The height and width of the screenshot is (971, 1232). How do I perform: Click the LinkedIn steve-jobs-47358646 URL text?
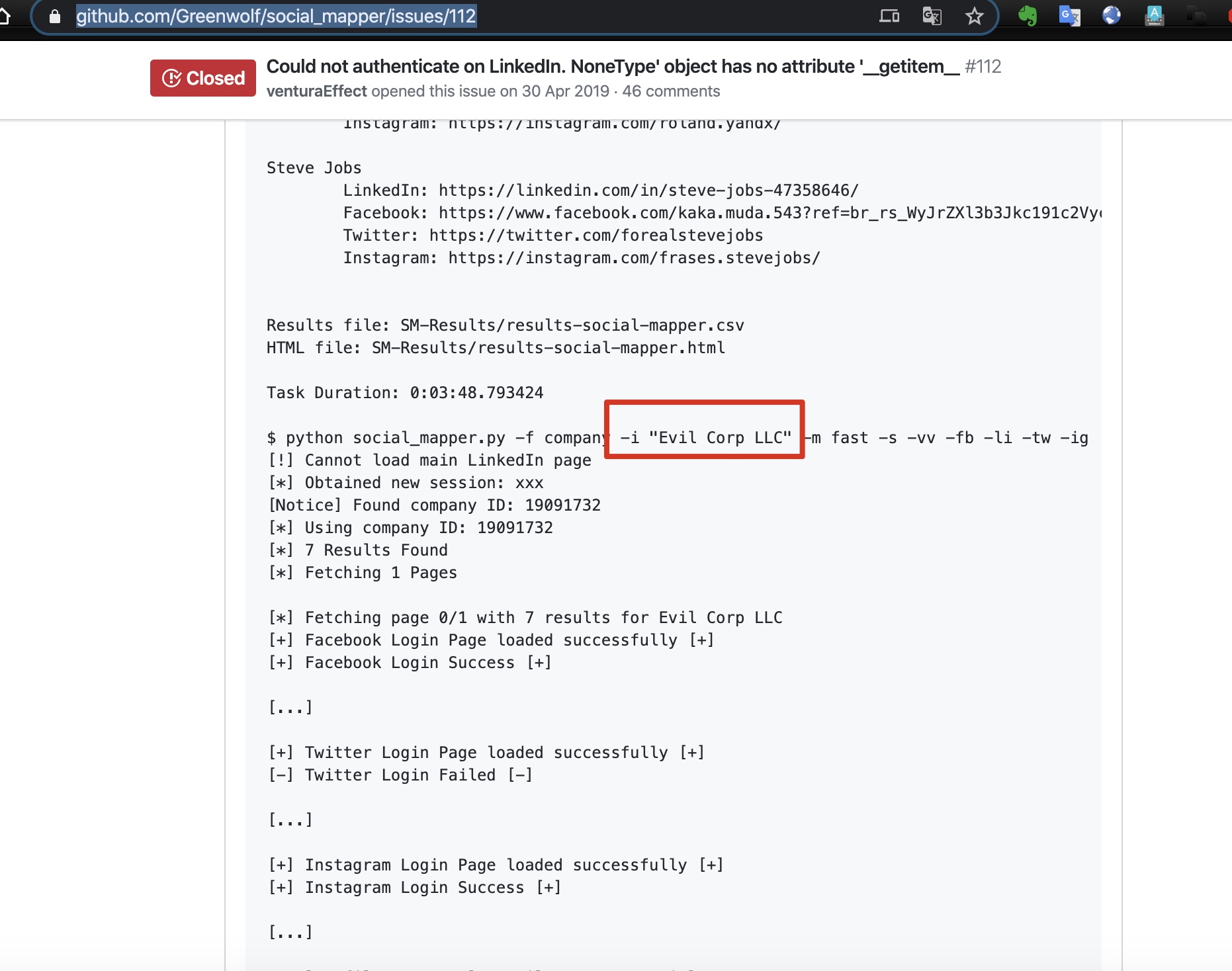coord(648,190)
